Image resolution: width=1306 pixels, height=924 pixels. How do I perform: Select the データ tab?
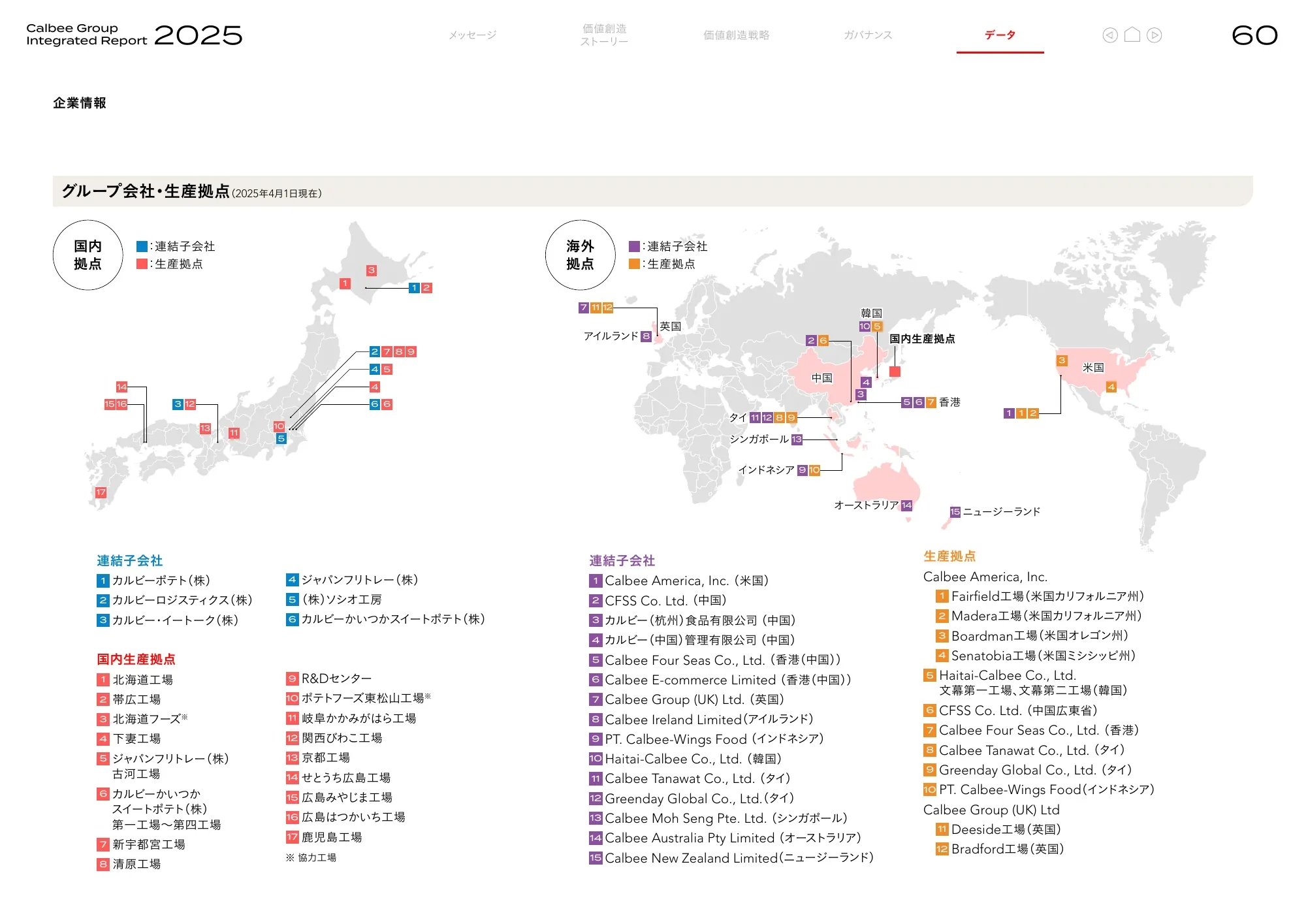[x=1000, y=35]
